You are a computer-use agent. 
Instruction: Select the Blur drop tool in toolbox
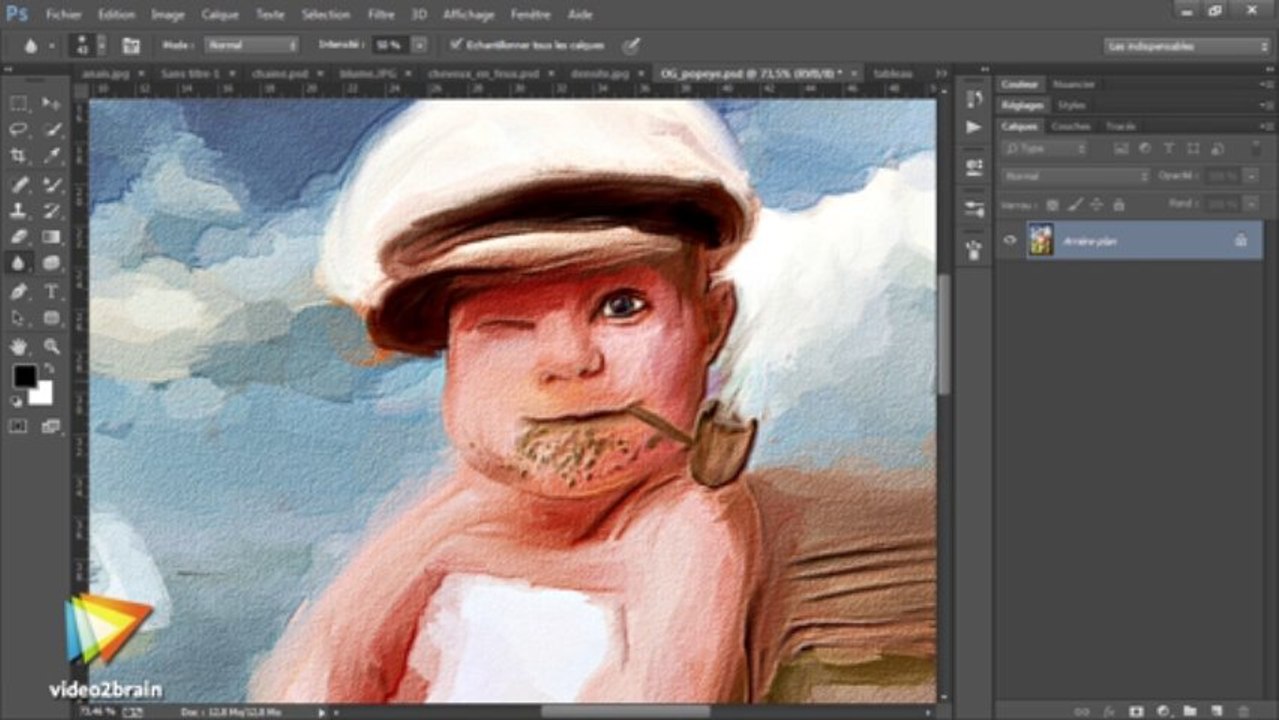tap(19, 263)
